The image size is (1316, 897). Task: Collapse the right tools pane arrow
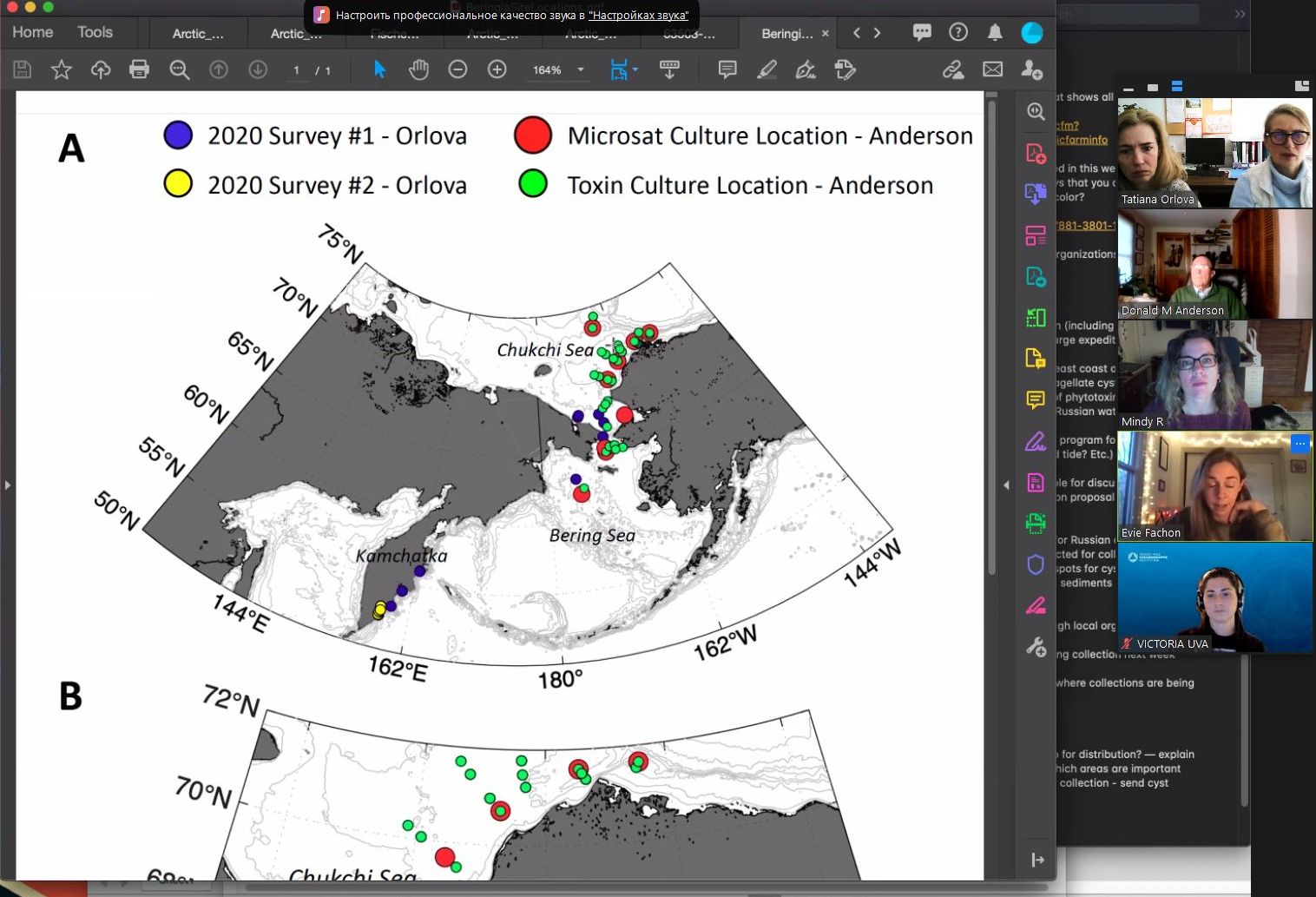point(1007,485)
